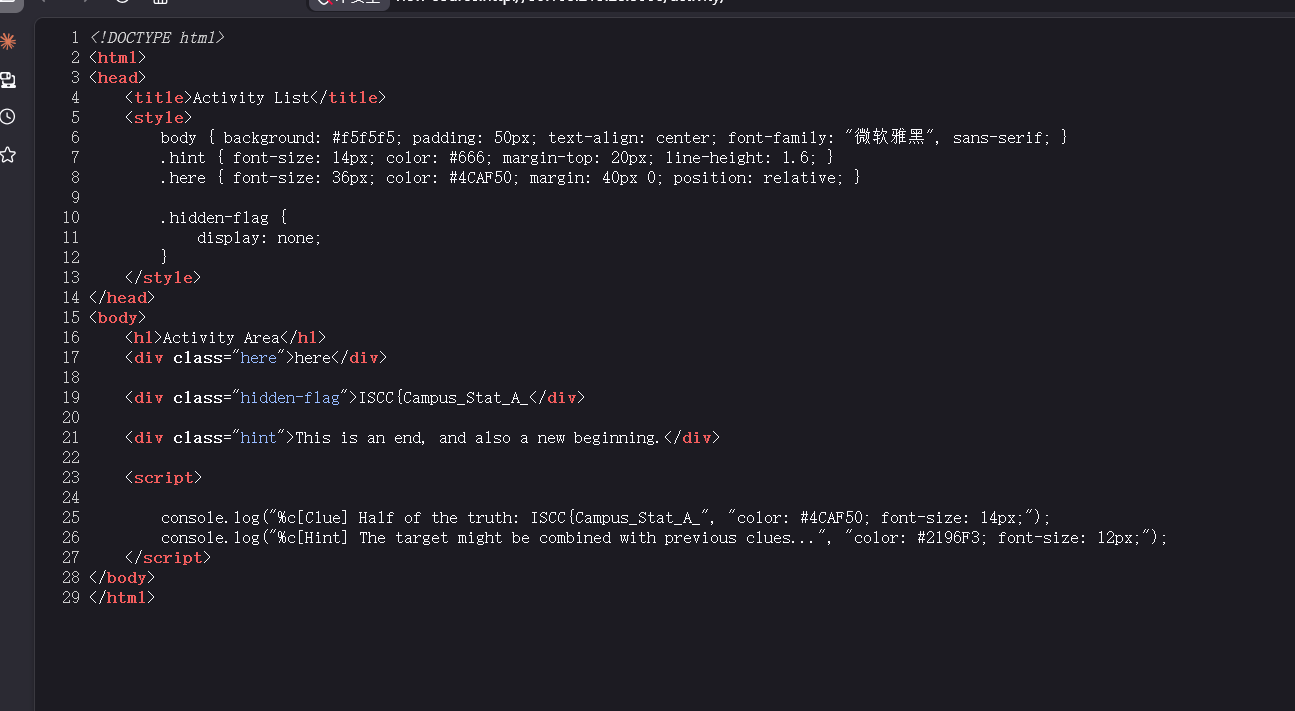
Task: Open the bookmarks star sidebar icon
Action: pyautogui.click(x=8, y=155)
